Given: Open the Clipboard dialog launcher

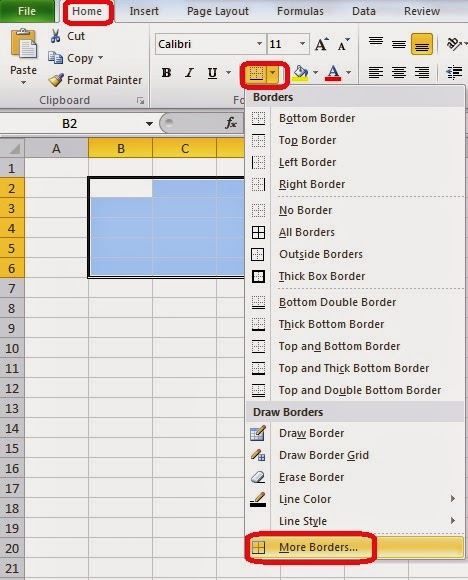Looking at the screenshot, I should click(x=141, y=100).
